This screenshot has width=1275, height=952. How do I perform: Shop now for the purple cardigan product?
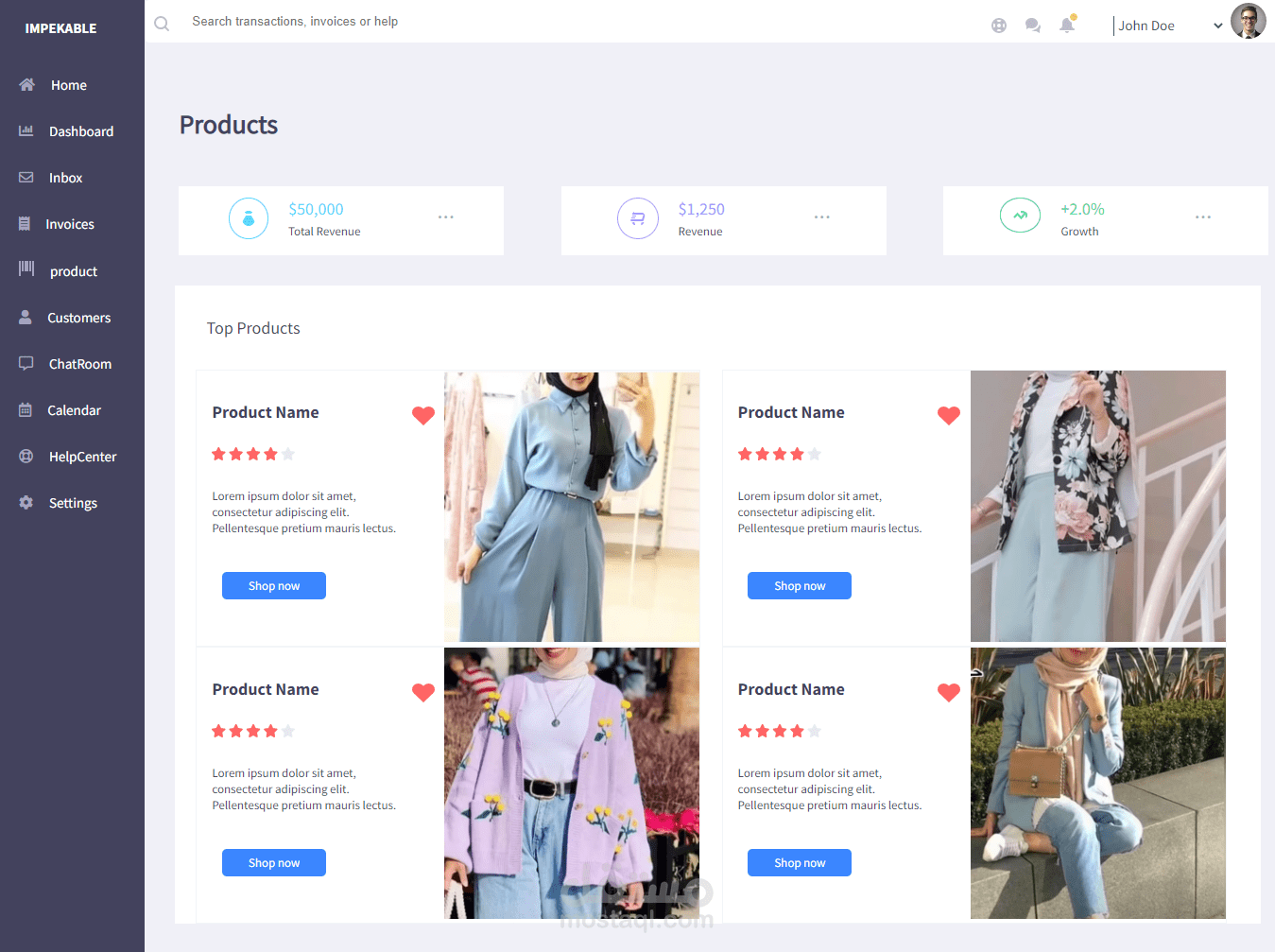(x=274, y=863)
